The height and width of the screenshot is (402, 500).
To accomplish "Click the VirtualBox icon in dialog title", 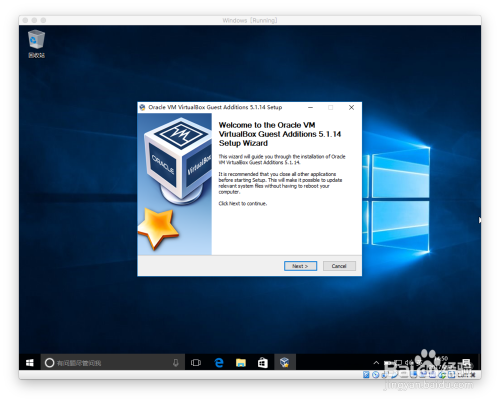I will coord(143,107).
